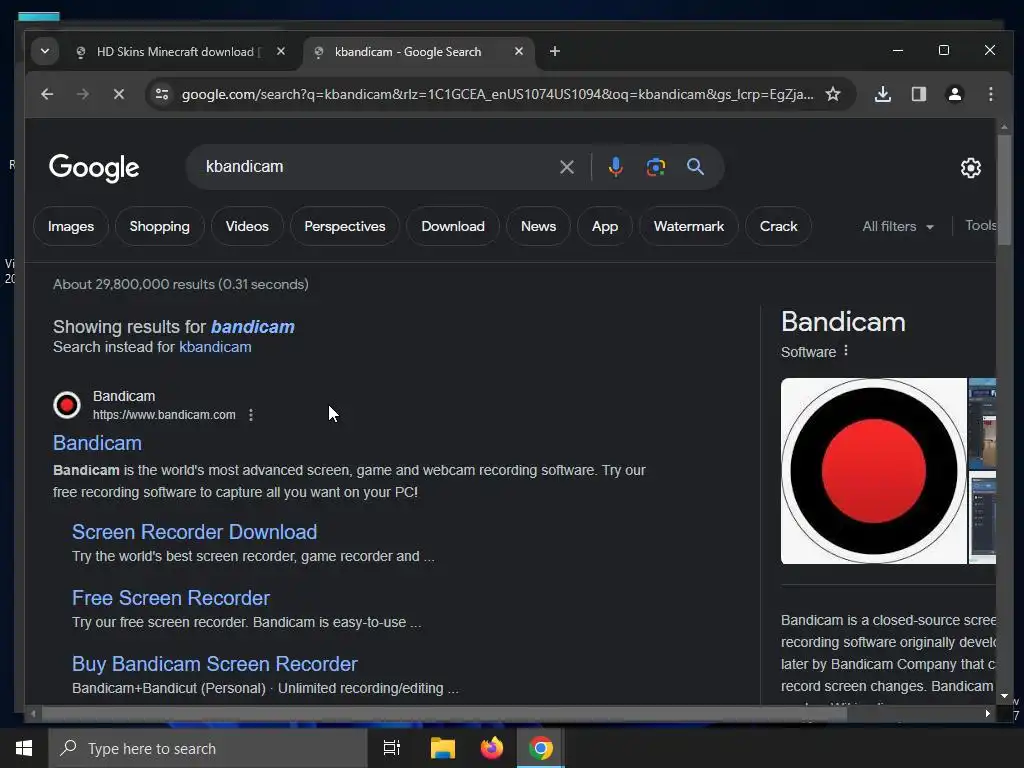Open Free Screen Recorder sitelink
Viewport: 1024px width, 768px height.
pyautogui.click(x=170, y=598)
